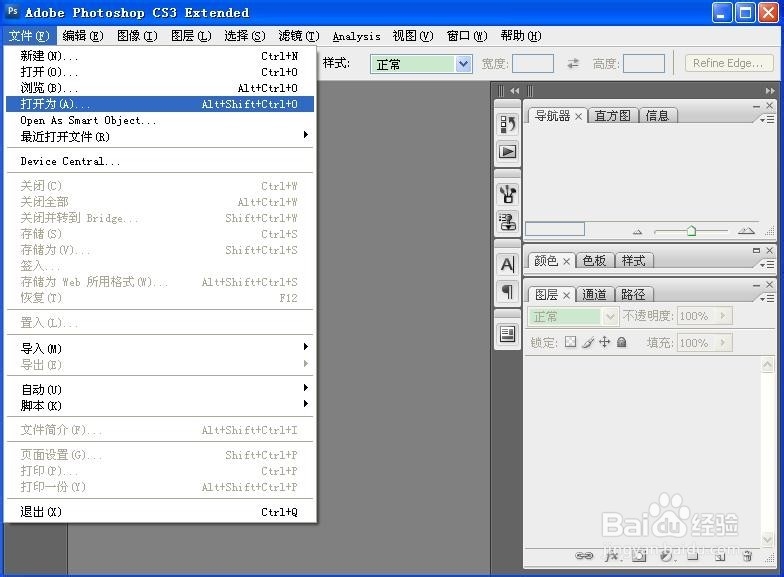
Task: Choose 新建(N)... from the File menu
Action: (x=160, y=56)
